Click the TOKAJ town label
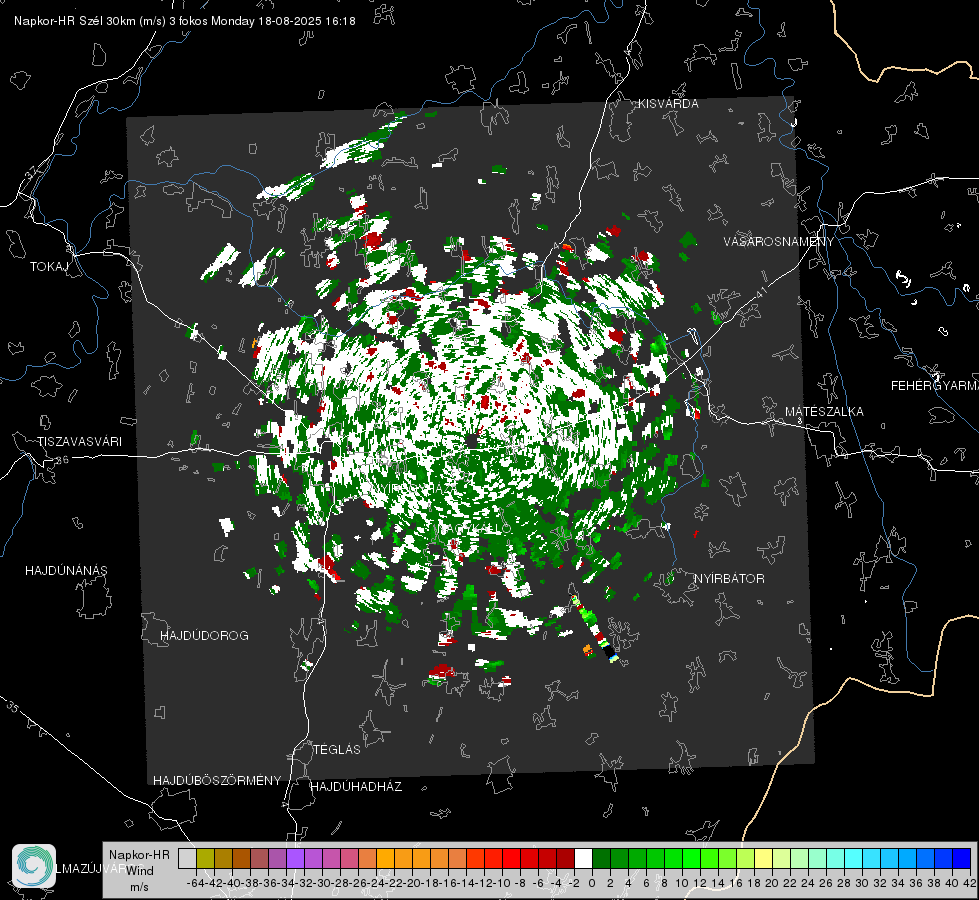The height and width of the screenshot is (900, 979). (49, 267)
